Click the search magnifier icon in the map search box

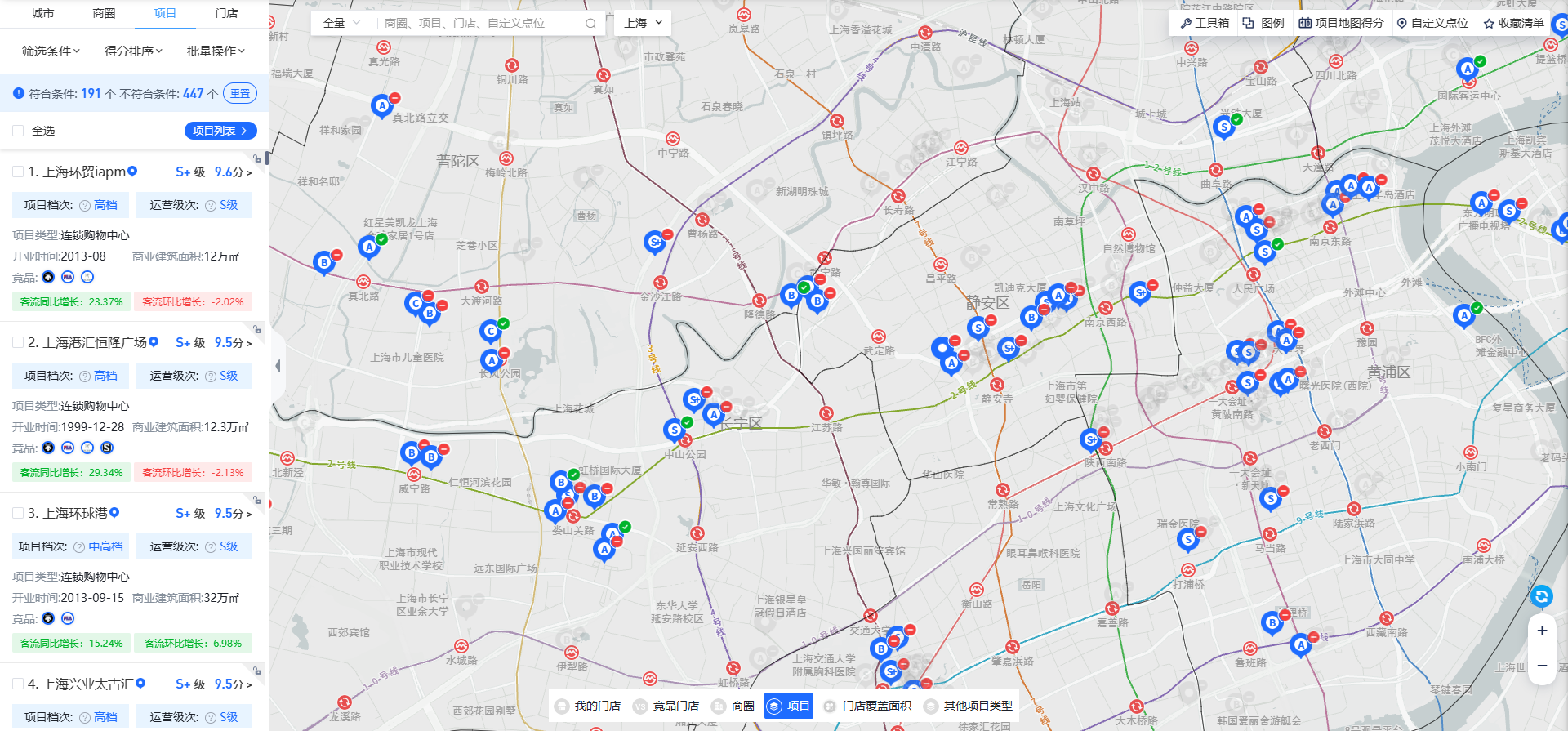point(590,23)
